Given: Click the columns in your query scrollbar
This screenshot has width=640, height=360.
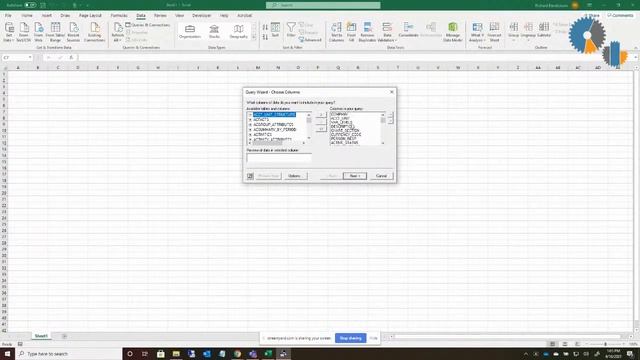Looking at the screenshot, I should [383, 128].
